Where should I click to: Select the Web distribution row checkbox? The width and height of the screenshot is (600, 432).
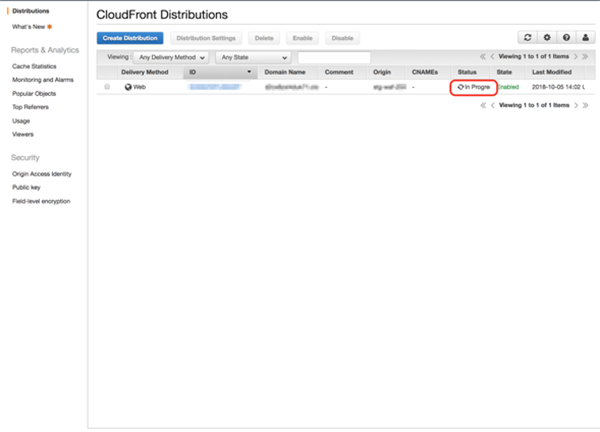pyautogui.click(x=107, y=87)
